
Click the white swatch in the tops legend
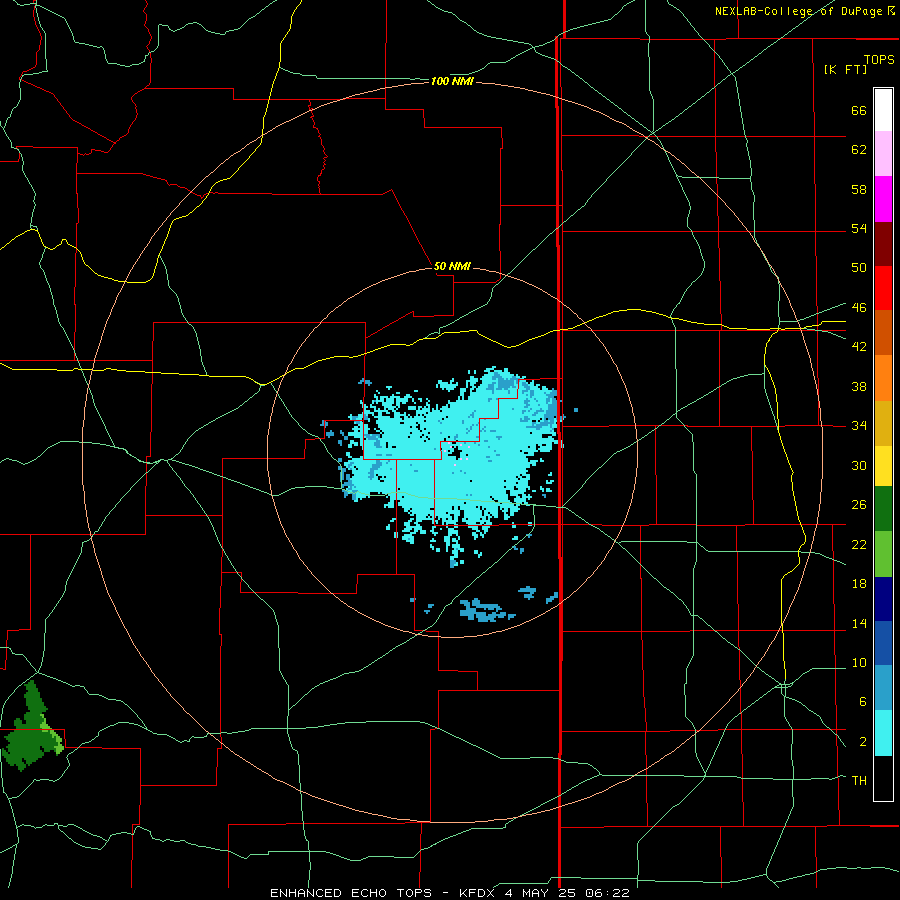point(883,110)
